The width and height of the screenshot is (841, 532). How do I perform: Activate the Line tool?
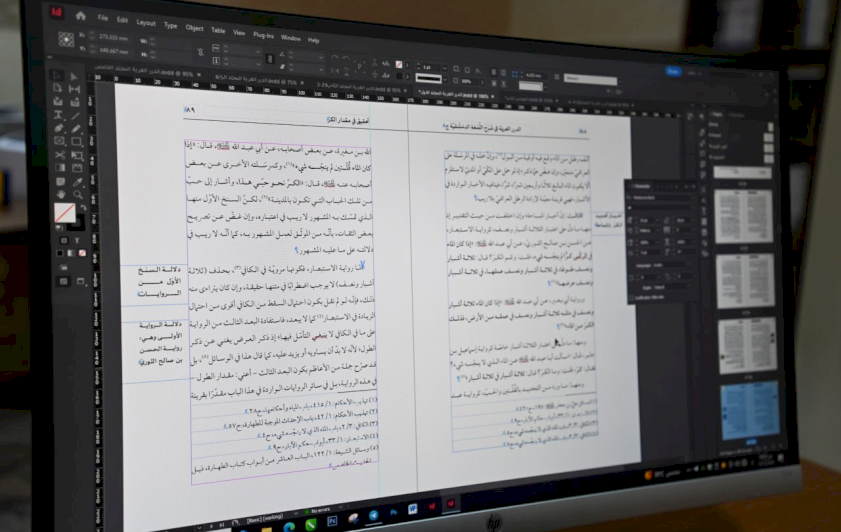click(x=76, y=116)
